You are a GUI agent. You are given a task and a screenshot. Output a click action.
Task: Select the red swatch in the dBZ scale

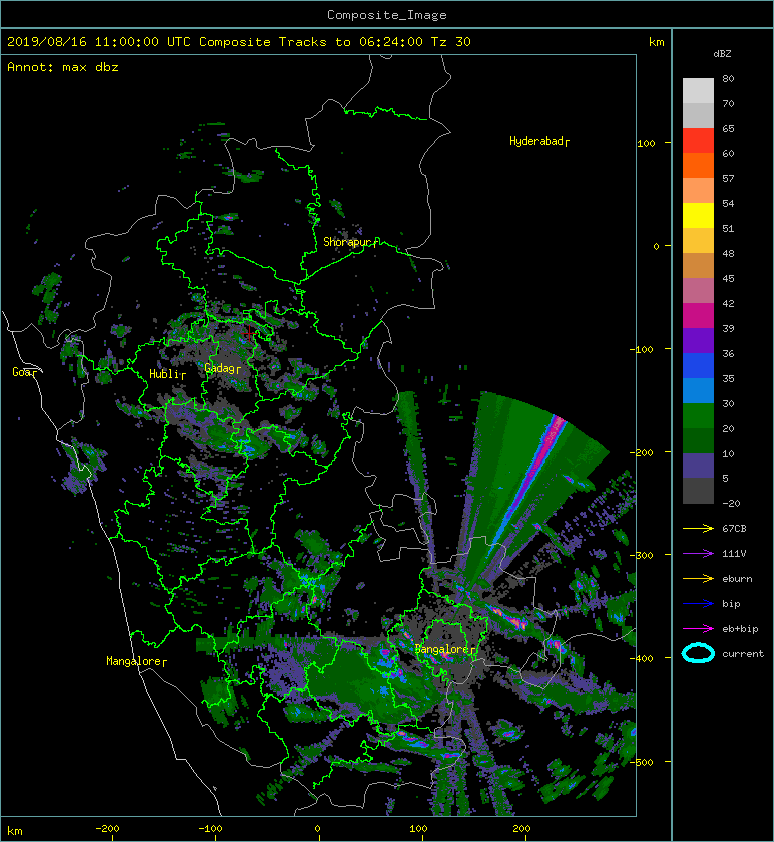pyautogui.click(x=698, y=141)
